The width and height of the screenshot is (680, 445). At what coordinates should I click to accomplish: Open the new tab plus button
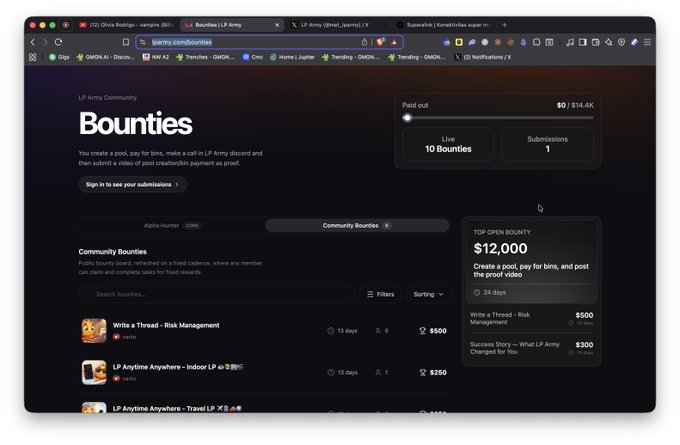coord(504,25)
